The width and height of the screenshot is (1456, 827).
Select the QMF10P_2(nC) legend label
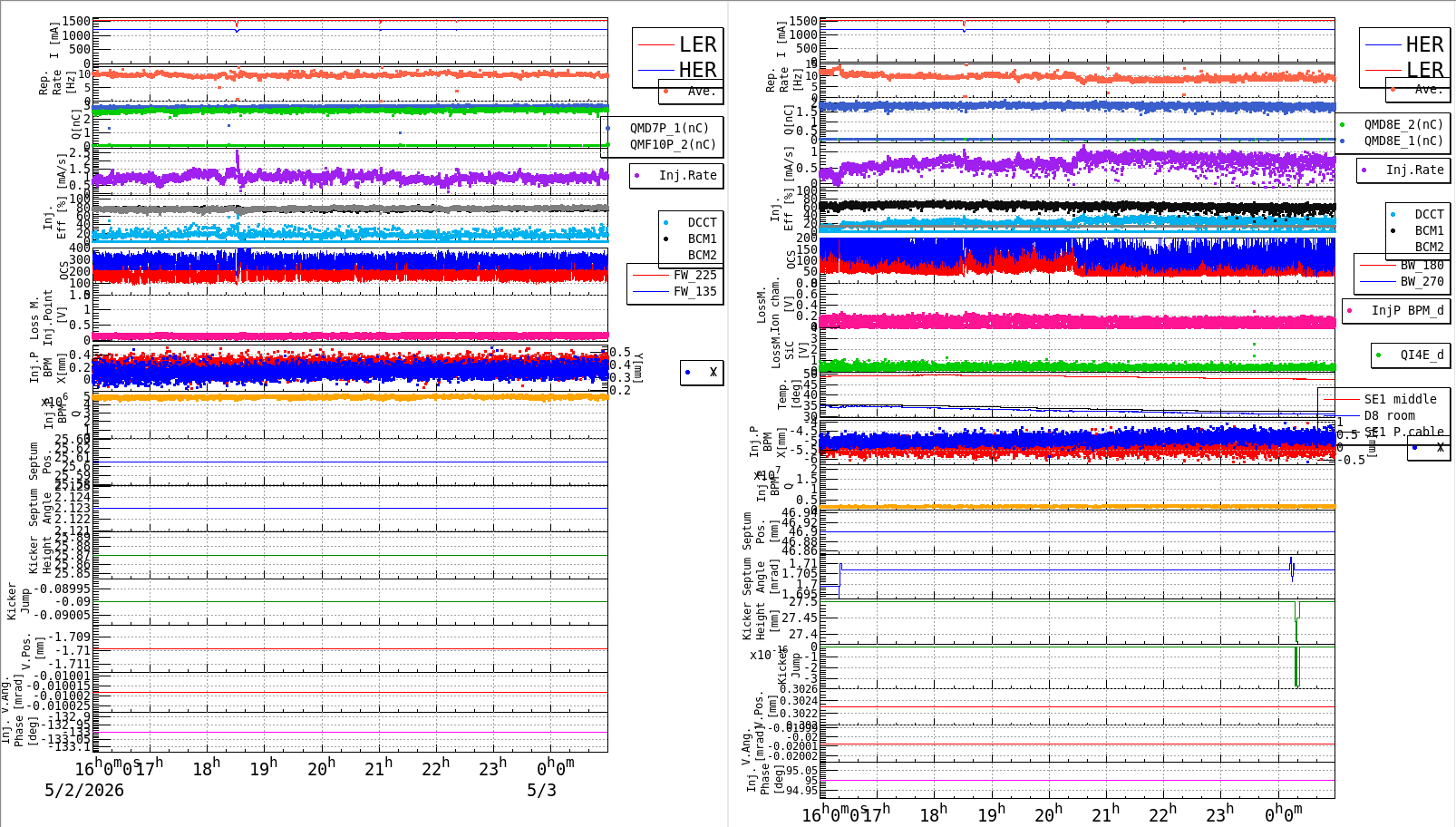coord(674,144)
